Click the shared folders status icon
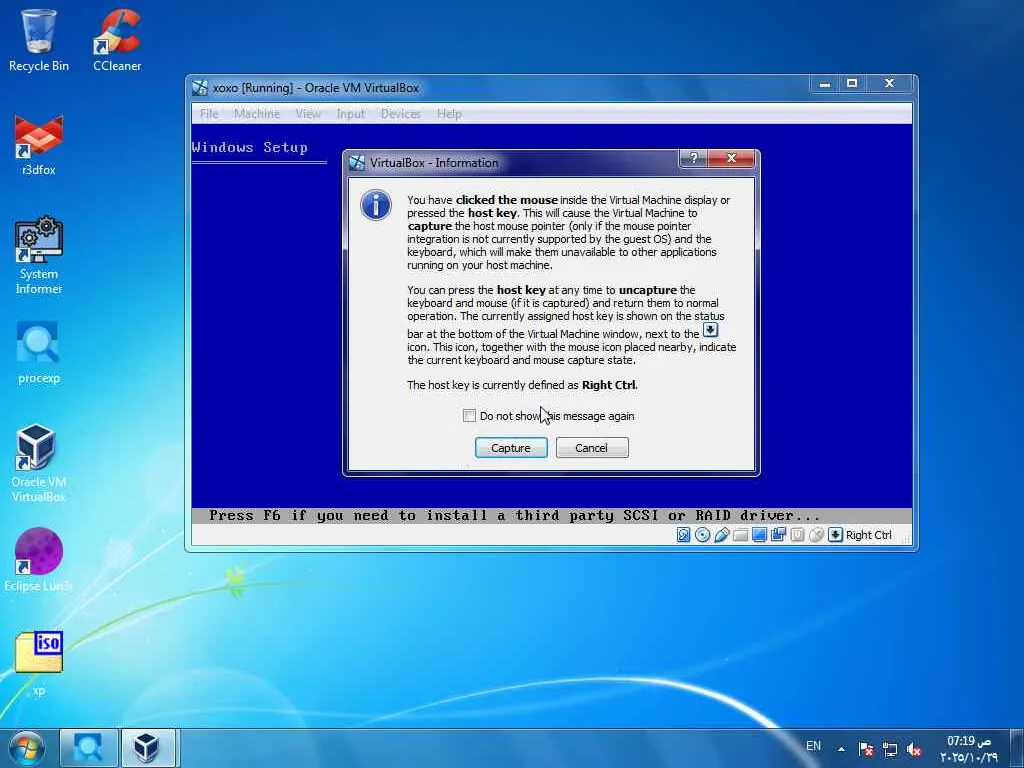Image resolution: width=1024 pixels, height=768 pixels. coord(740,535)
